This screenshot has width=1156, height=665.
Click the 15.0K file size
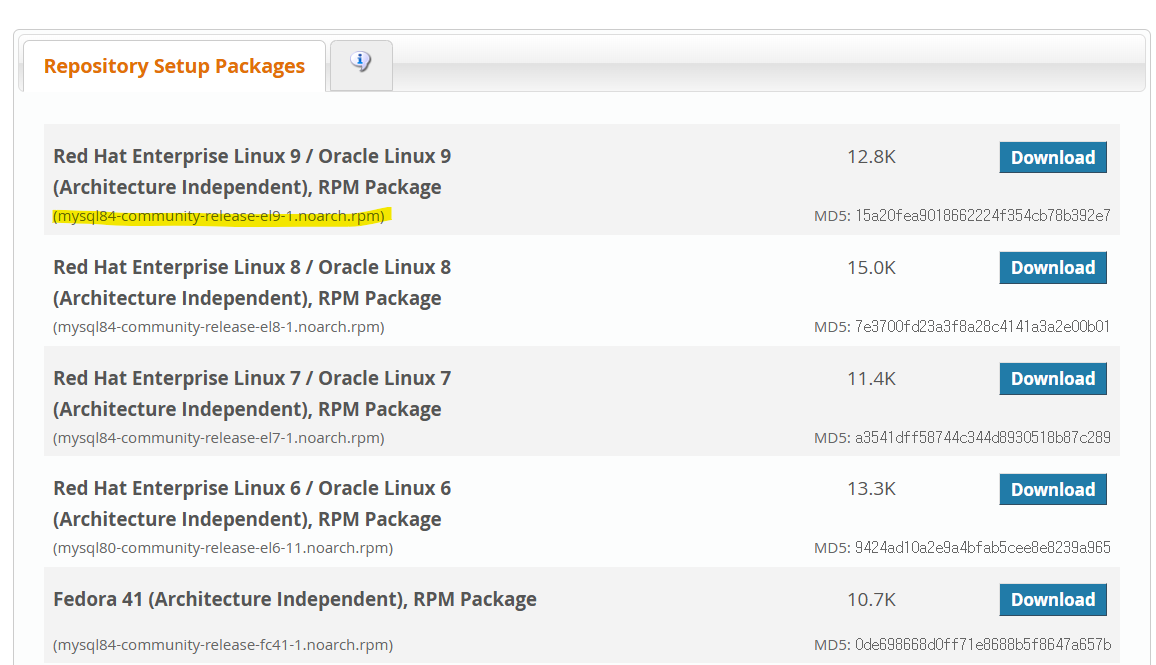pos(871,268)
